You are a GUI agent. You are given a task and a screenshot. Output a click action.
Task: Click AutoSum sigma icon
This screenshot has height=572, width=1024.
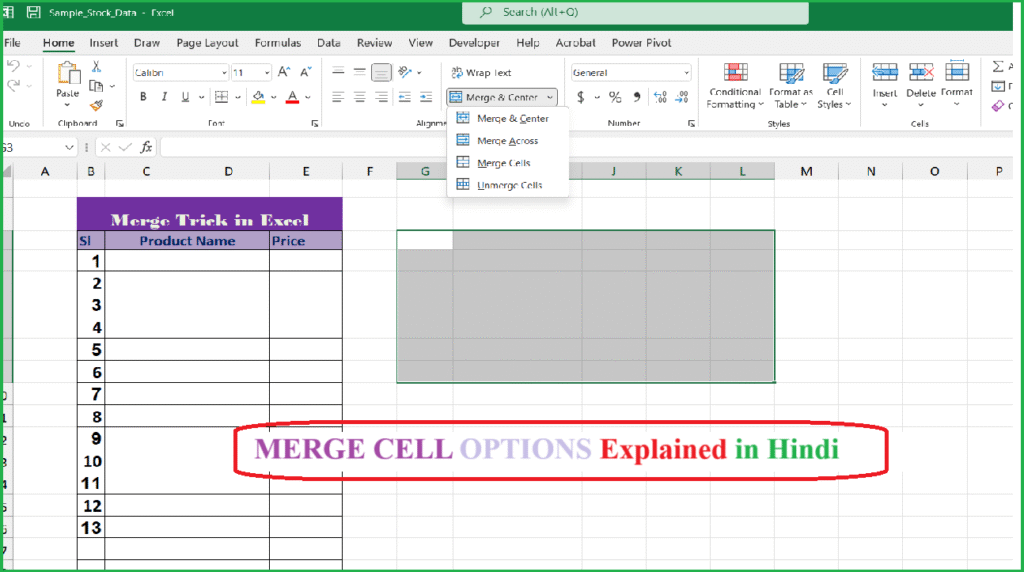pos(998,66)
